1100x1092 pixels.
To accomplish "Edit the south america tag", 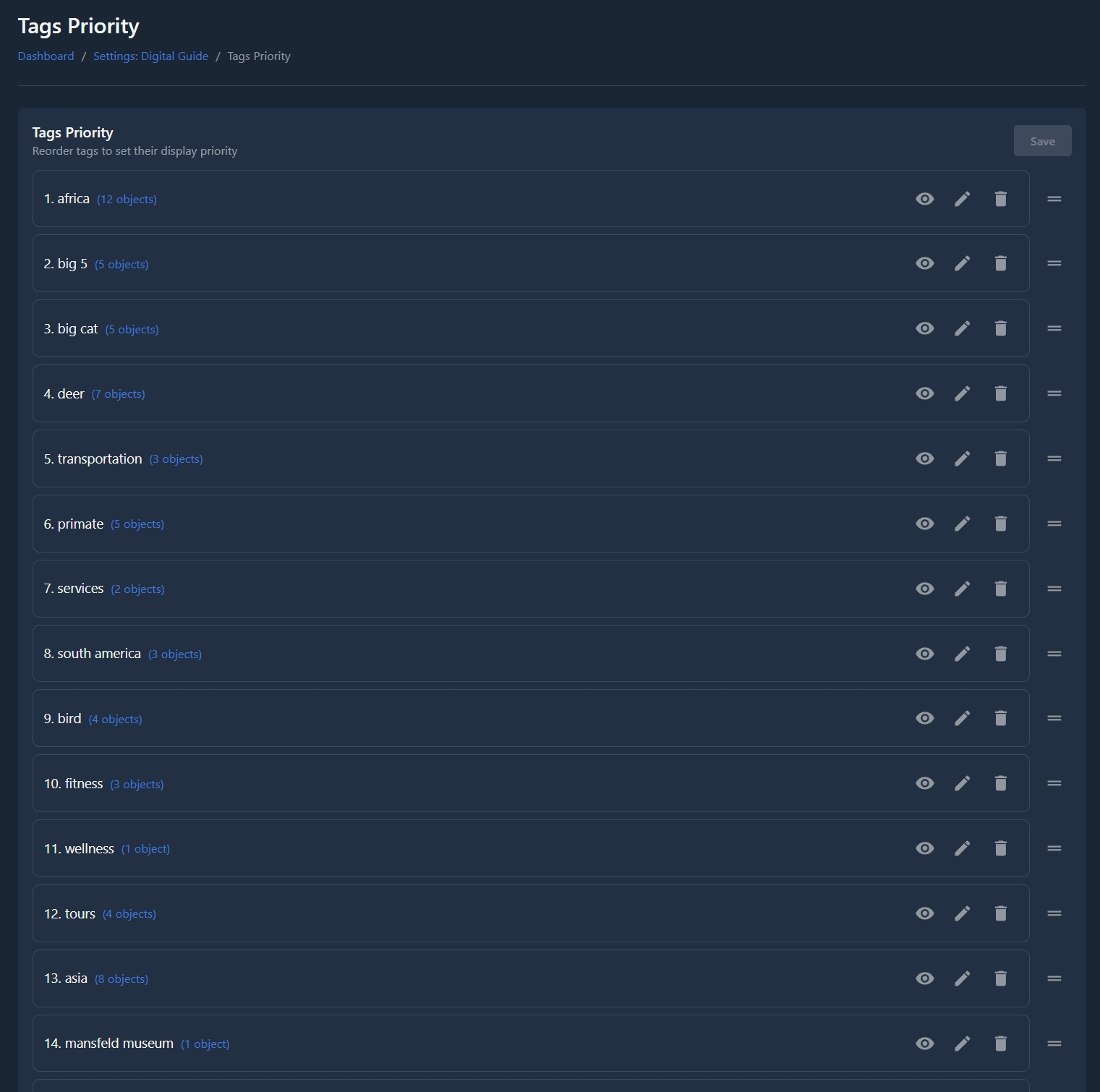I will tap(963, 653).
